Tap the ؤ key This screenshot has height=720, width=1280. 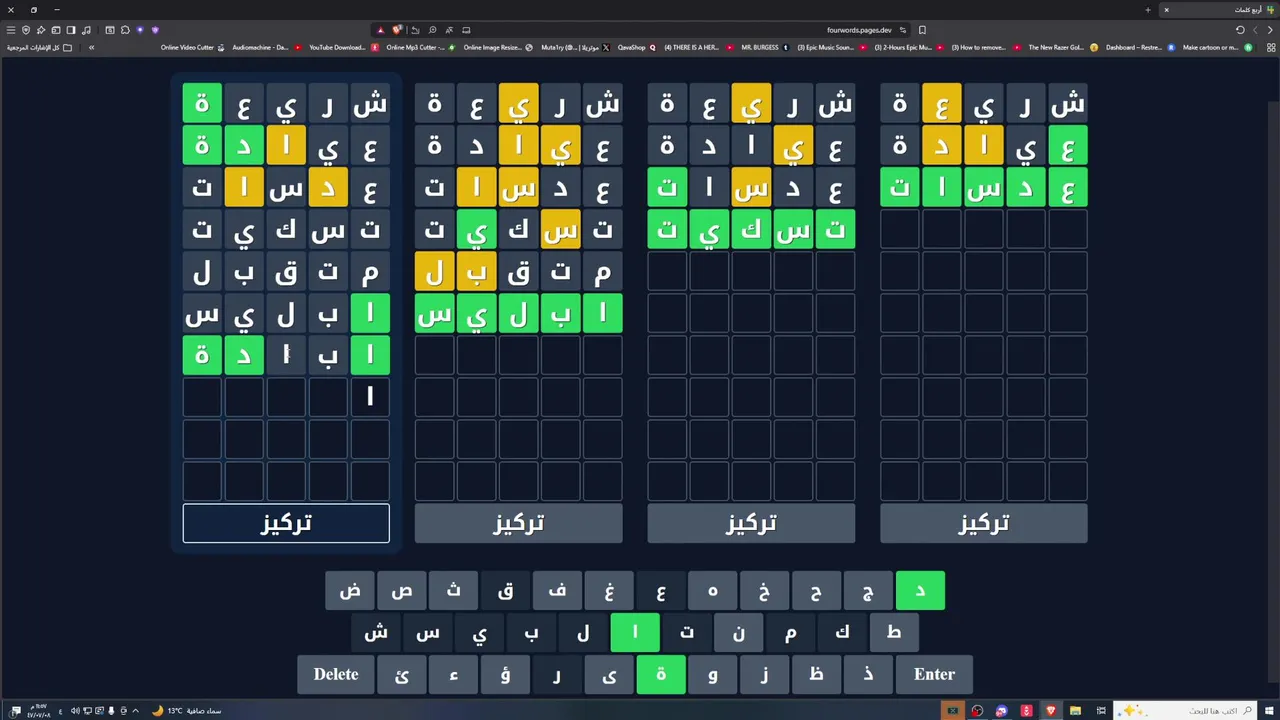click(x=505, y=674)
